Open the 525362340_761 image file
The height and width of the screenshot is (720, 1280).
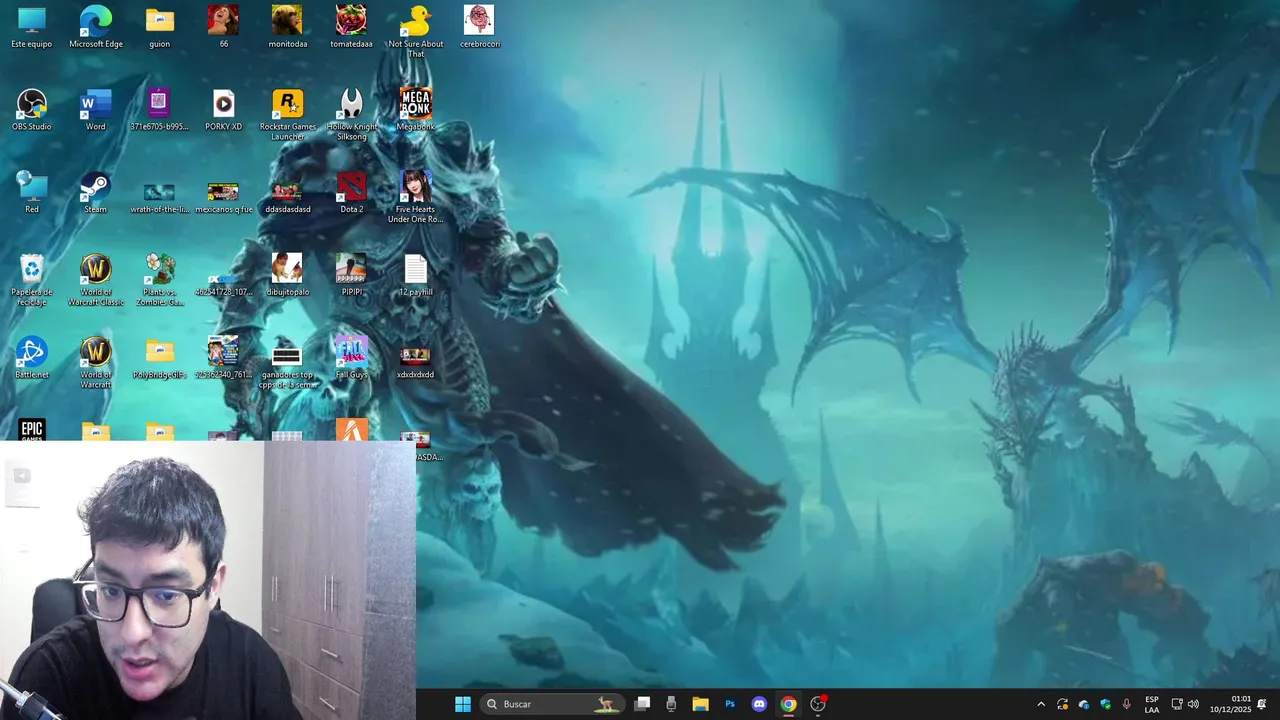click(223, 358)
